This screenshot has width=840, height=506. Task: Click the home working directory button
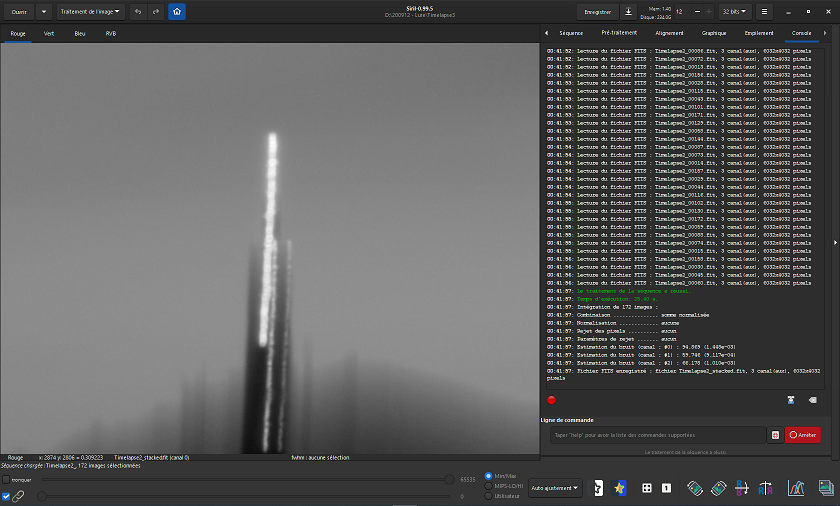tap(177, 11)
